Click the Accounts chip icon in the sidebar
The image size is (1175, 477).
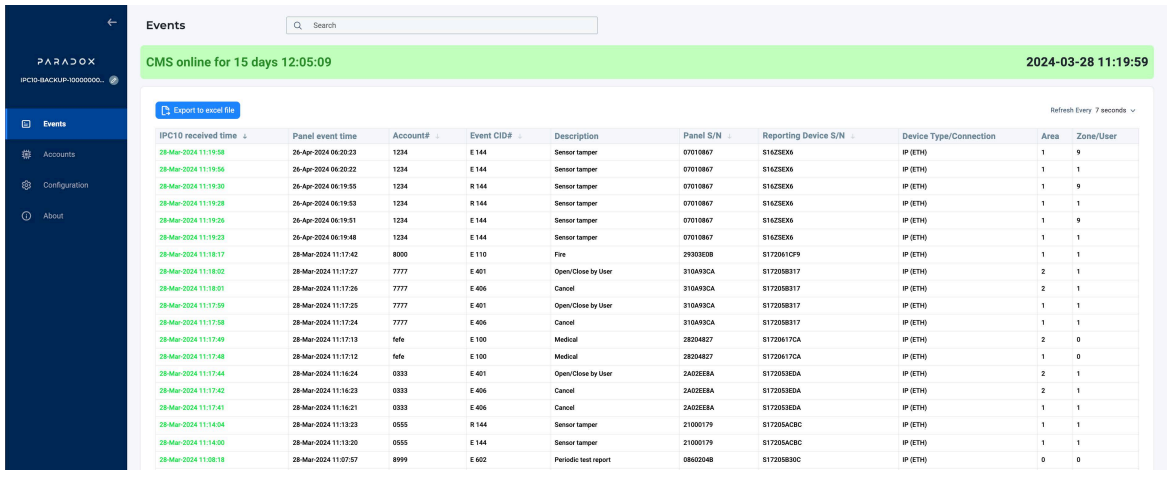point(26,155)
